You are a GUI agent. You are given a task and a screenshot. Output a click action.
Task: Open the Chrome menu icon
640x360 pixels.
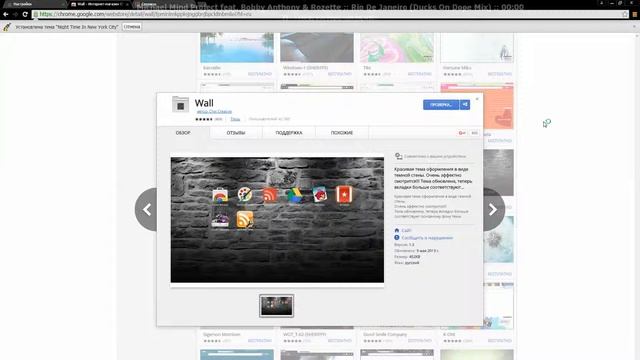pyautogui.click(x=635, y=14)
